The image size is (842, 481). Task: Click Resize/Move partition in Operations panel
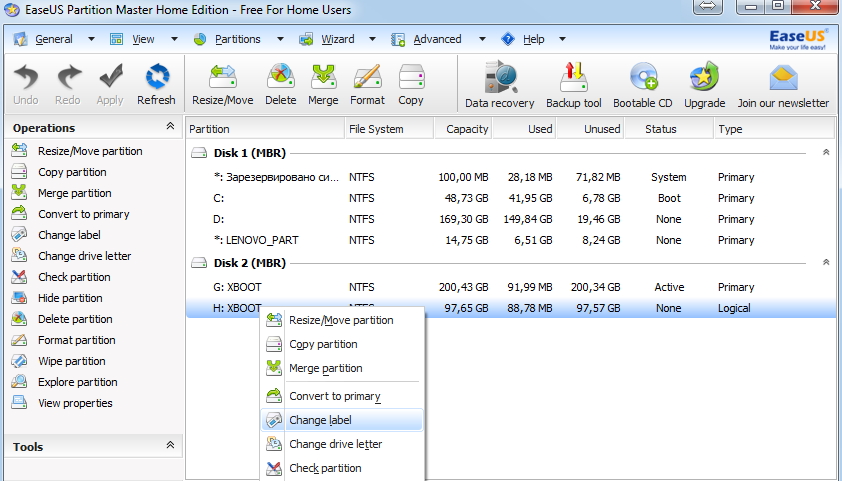pos(90,151)
